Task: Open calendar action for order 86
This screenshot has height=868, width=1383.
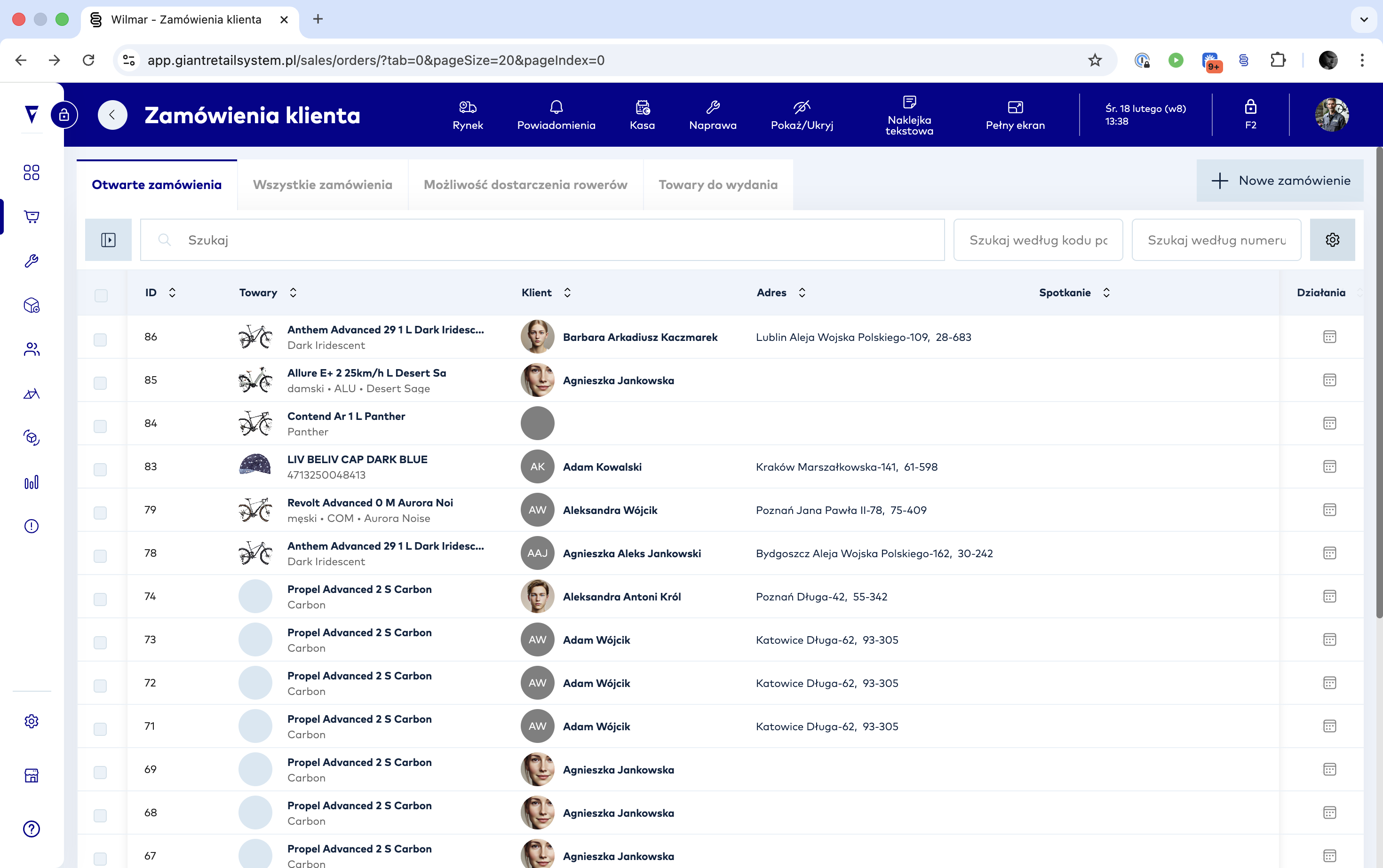Action: 1329,337
